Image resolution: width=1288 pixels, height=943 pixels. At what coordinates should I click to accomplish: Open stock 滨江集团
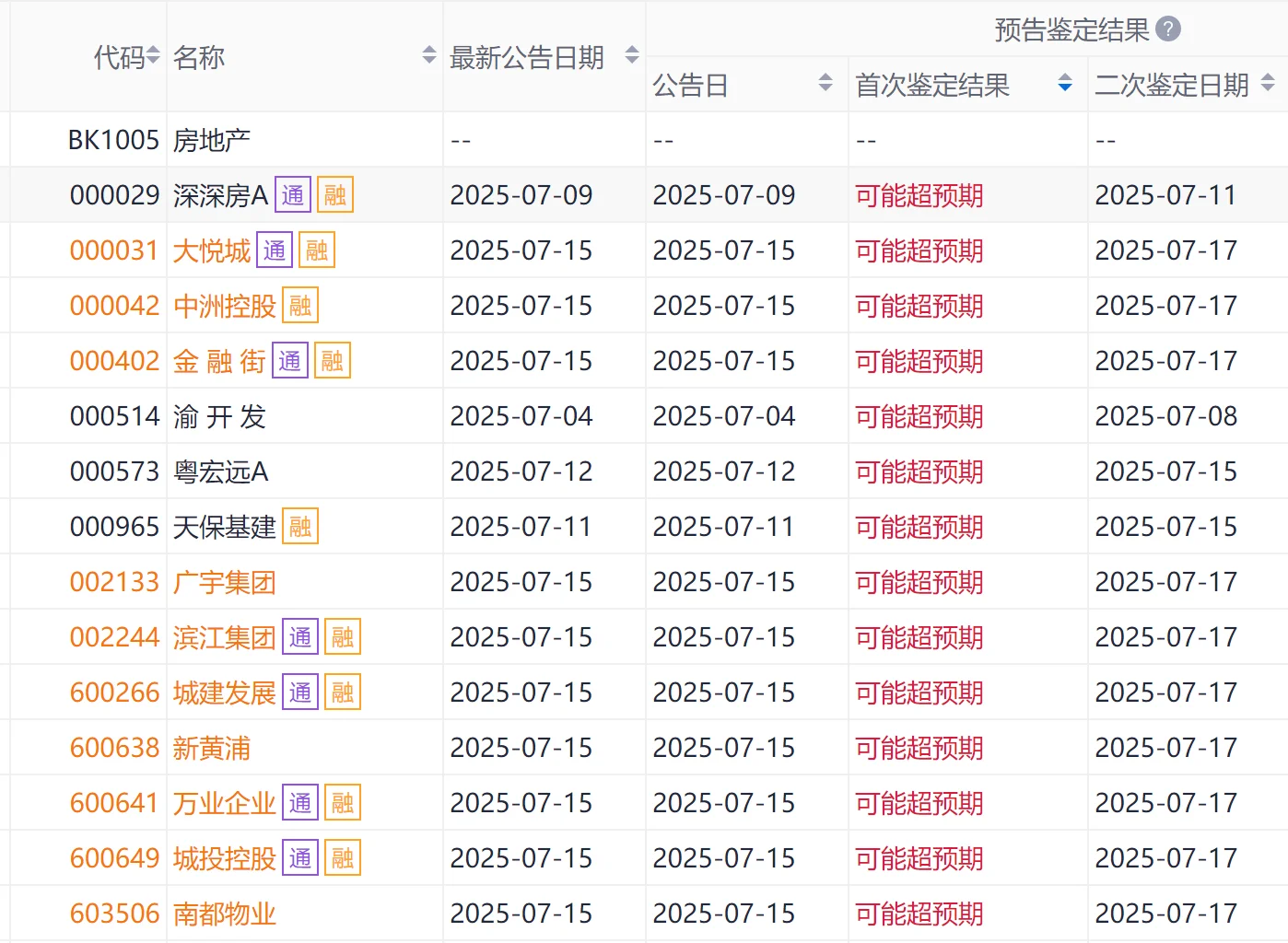(x=225, y=637)
